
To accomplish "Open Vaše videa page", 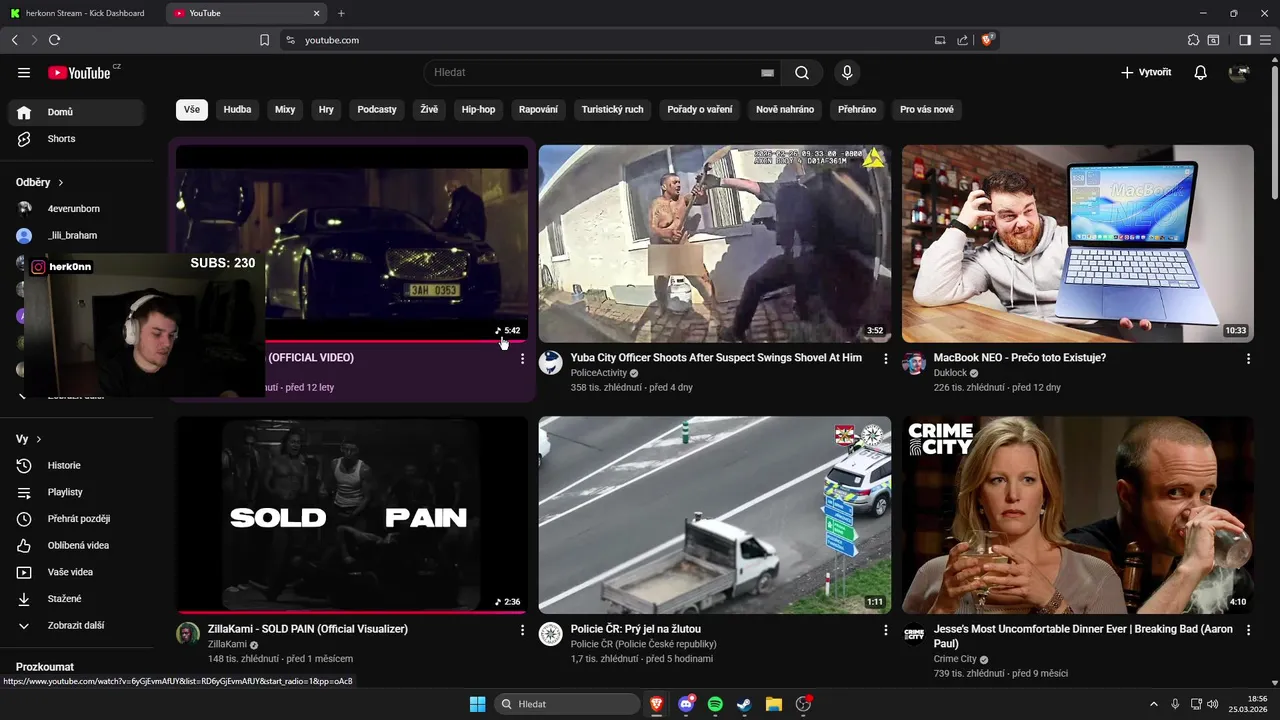I will pos(77,572).
